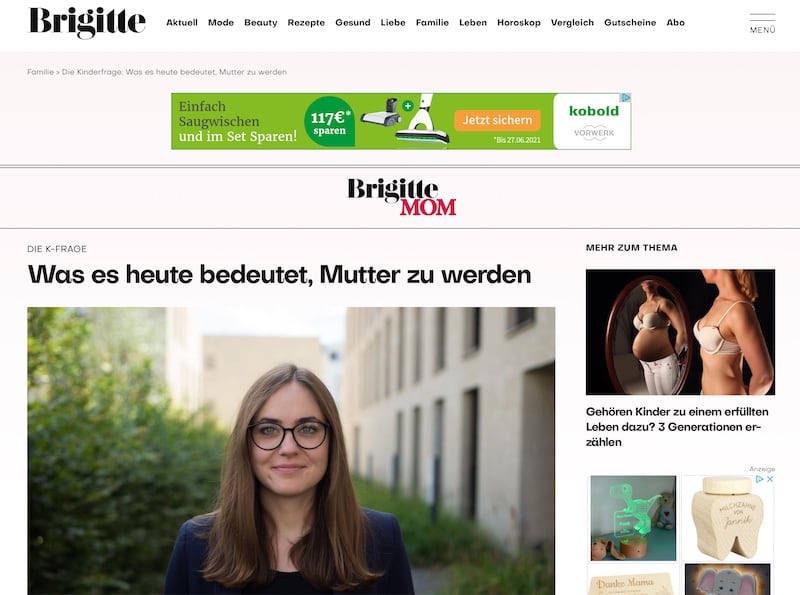Open the hamburger MENÜ icon
800x595 pixels.
(762, 24)
